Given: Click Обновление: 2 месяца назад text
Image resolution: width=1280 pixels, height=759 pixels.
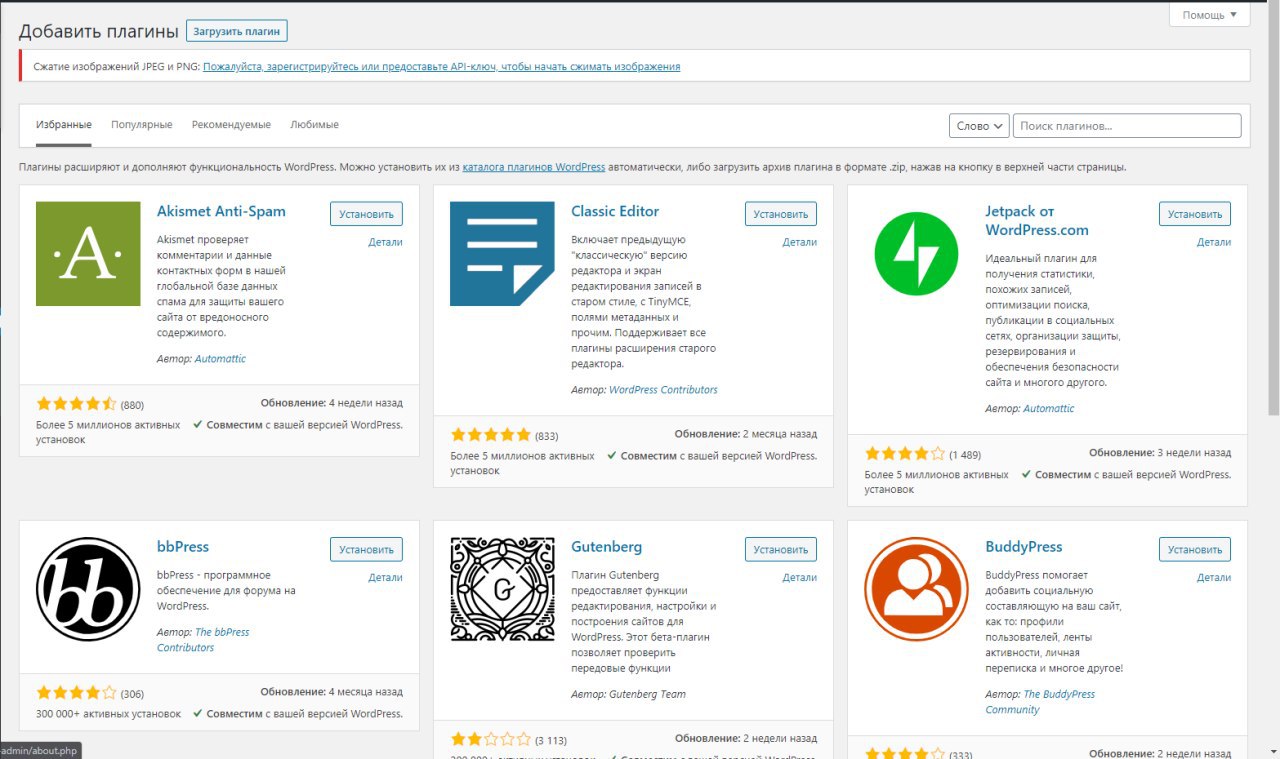Looking at the screenshot, I should coord(746,434).
